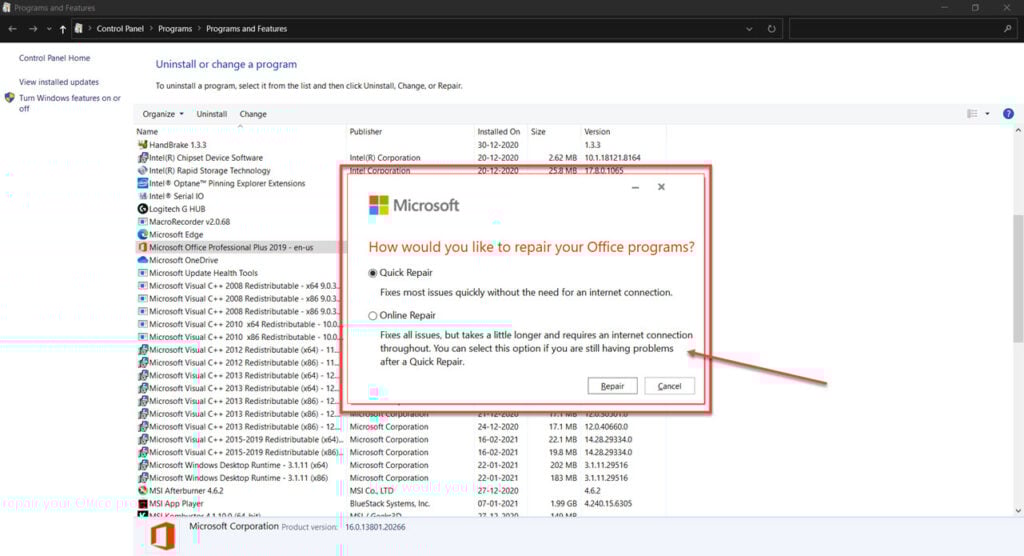Open Turn Windows features on or off
The height and width of the screenshot is (556, 1024).
(x=69, y=103)
